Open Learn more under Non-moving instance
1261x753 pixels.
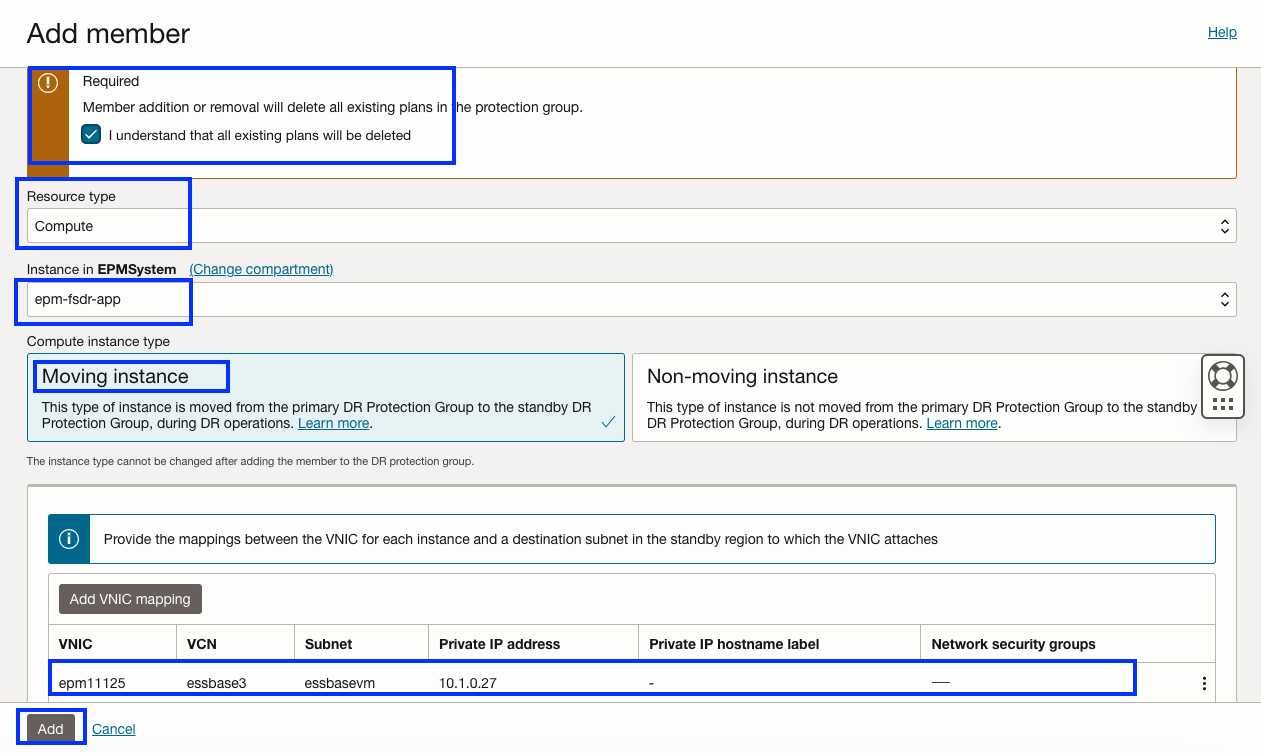[962, 423]
